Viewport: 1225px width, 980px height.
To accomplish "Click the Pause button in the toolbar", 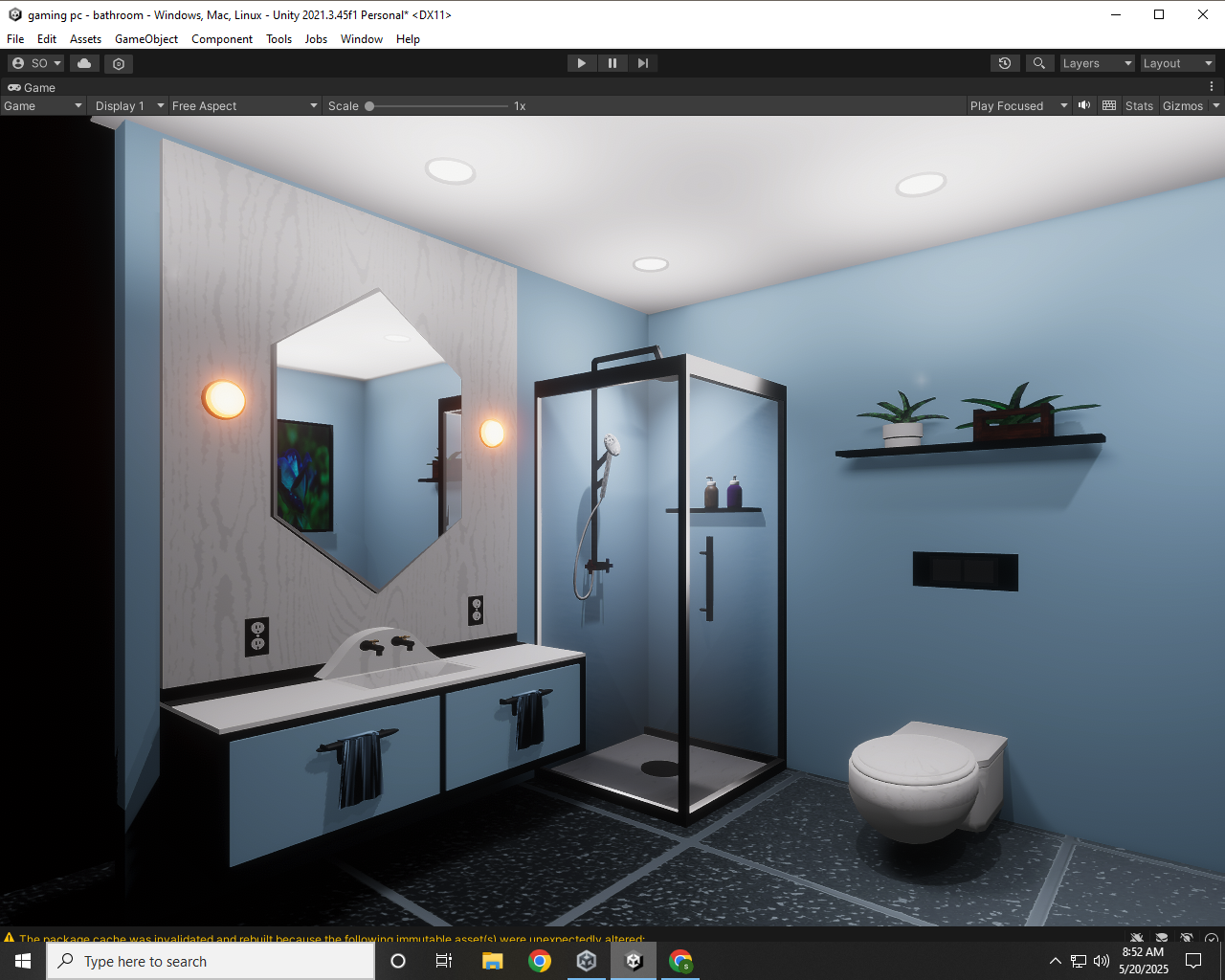I will [612, 62].
